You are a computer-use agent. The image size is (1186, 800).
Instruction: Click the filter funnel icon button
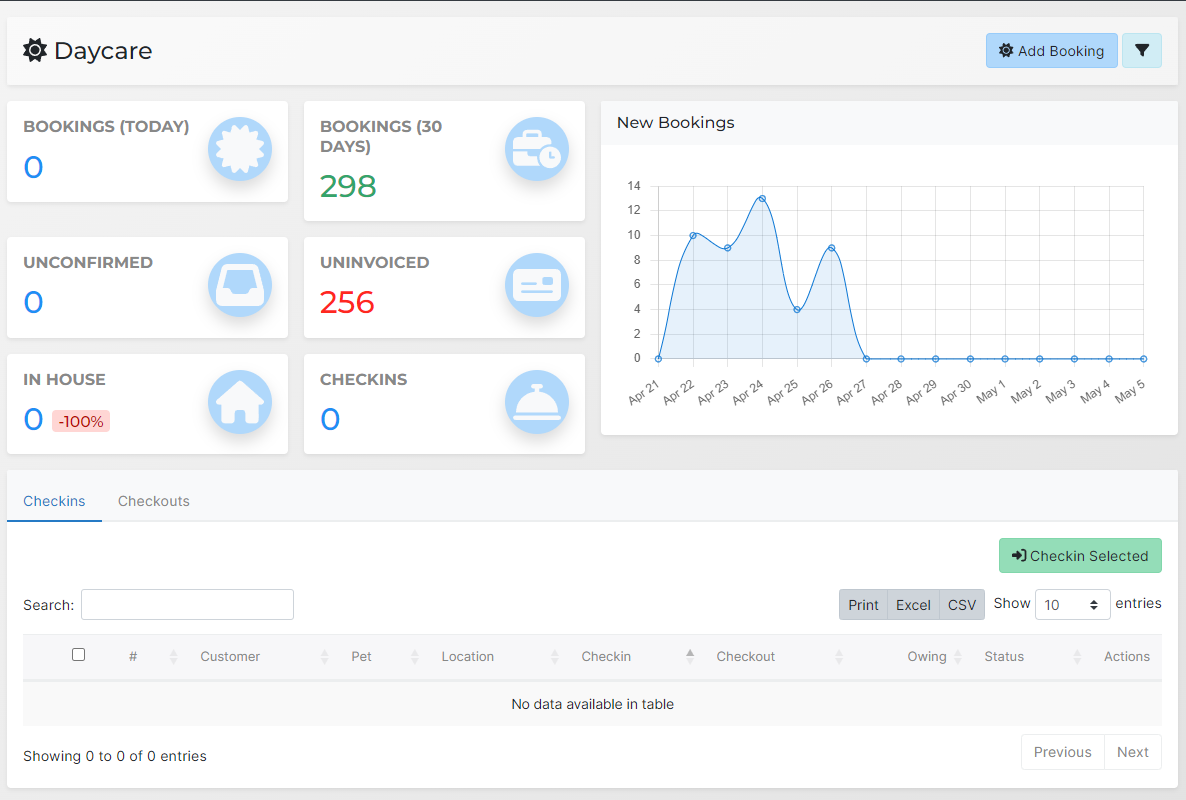point(1141,51)
